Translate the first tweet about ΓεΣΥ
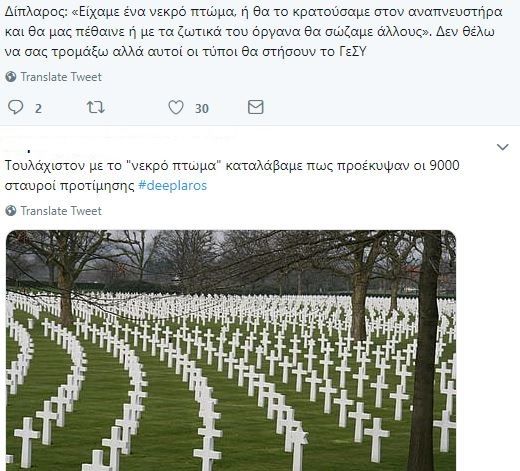This screenshot has height=471, width=520. [61, 77]
